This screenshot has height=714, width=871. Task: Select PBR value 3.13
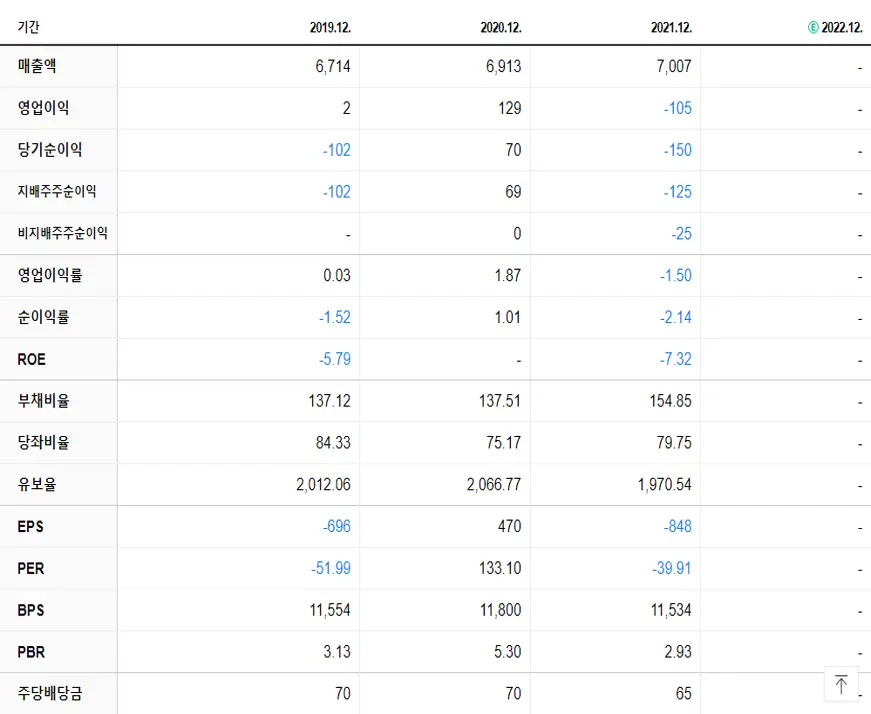click(337, 652)
